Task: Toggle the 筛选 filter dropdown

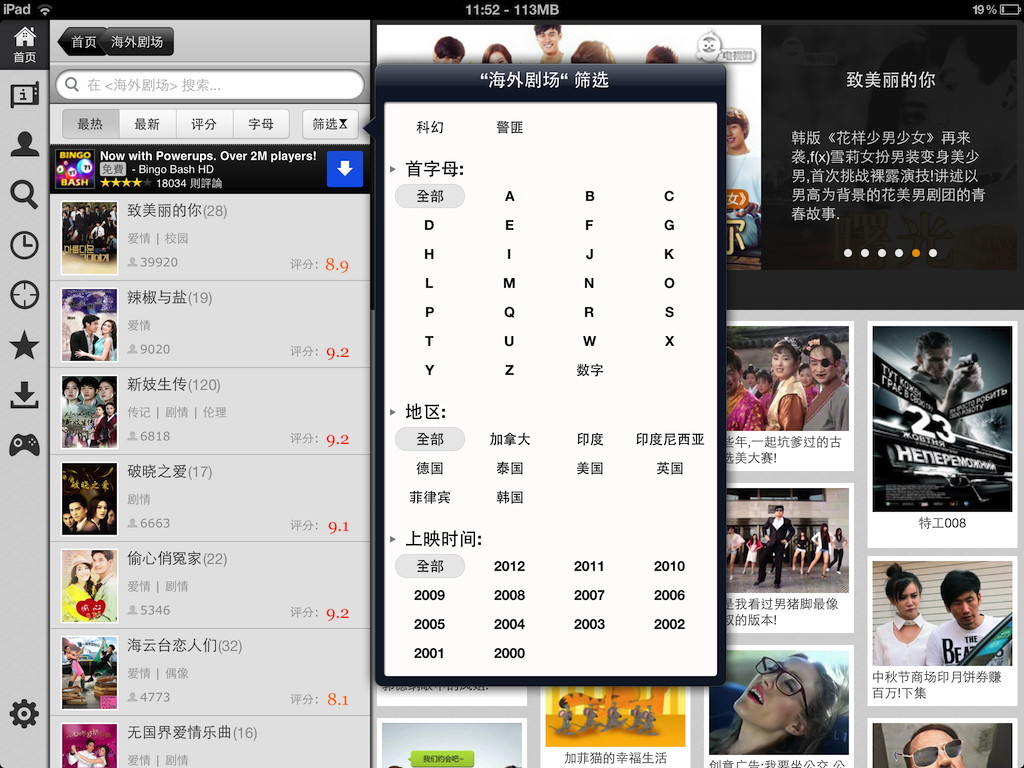Action: click(330, 124)
